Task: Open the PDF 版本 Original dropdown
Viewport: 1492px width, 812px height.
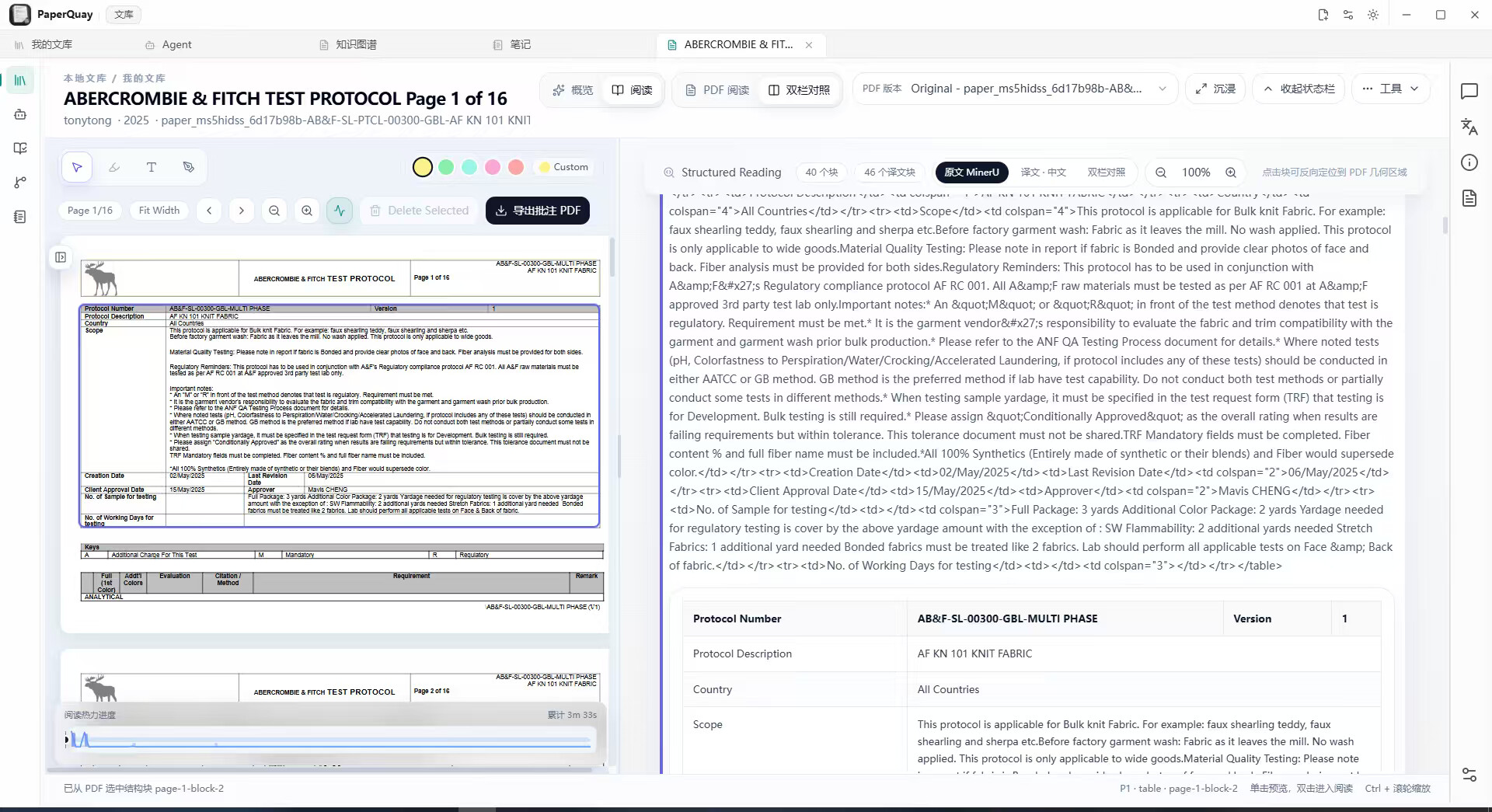Action: click(x=1015, y=89)
